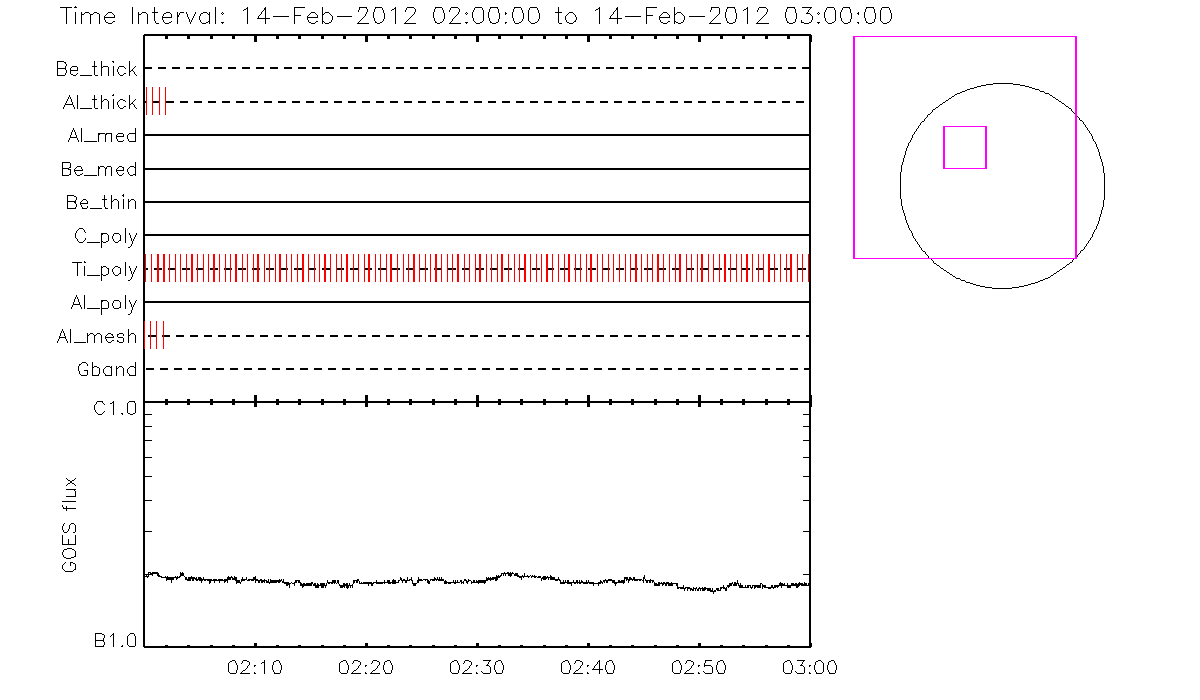Select the 02:30 time axis label
This screenshot has width=1200, height=700.
(477, 666)
